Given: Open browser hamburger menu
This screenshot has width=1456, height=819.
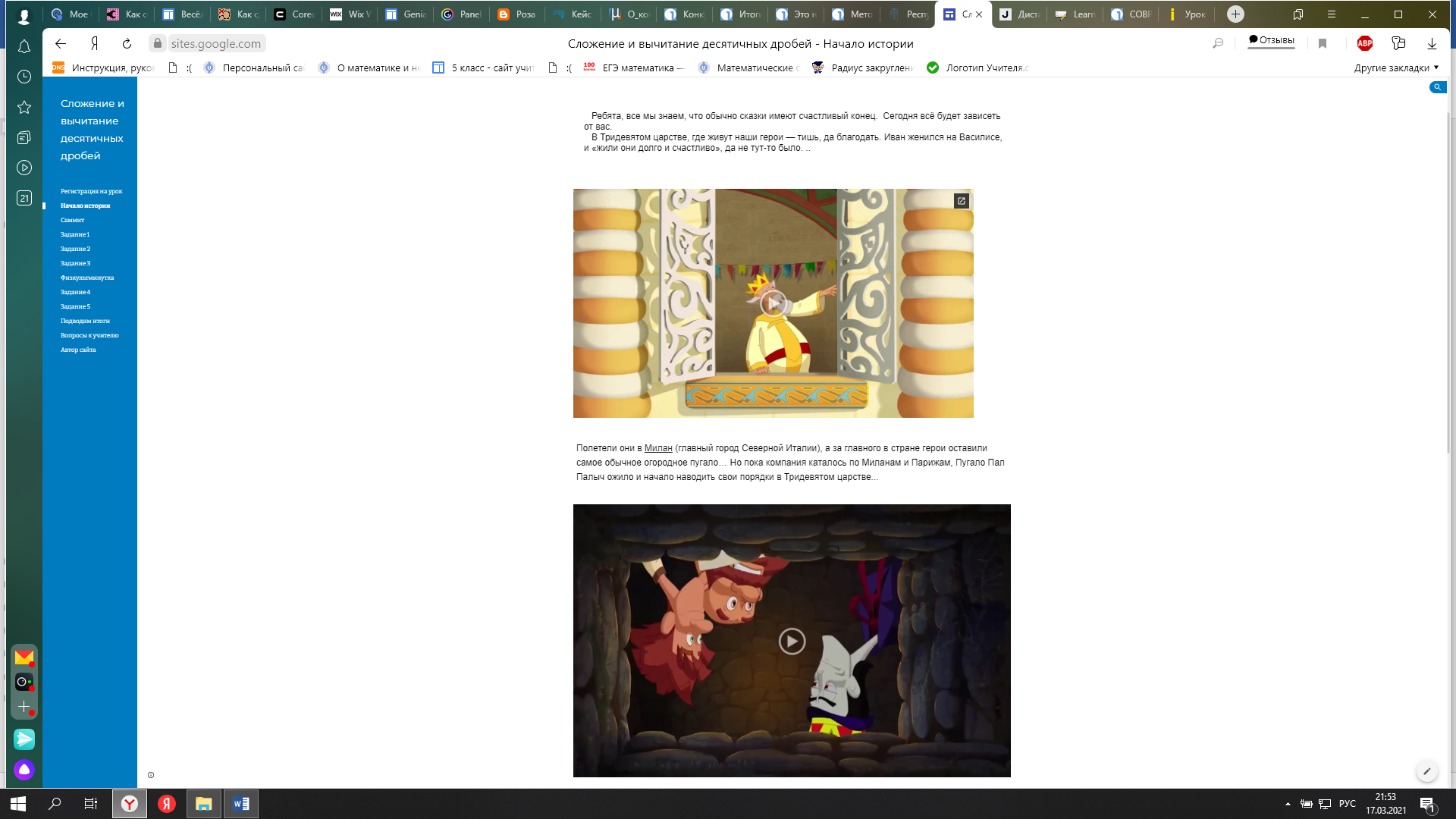Looking at the screenshot, I should (x=1331, y=14).
